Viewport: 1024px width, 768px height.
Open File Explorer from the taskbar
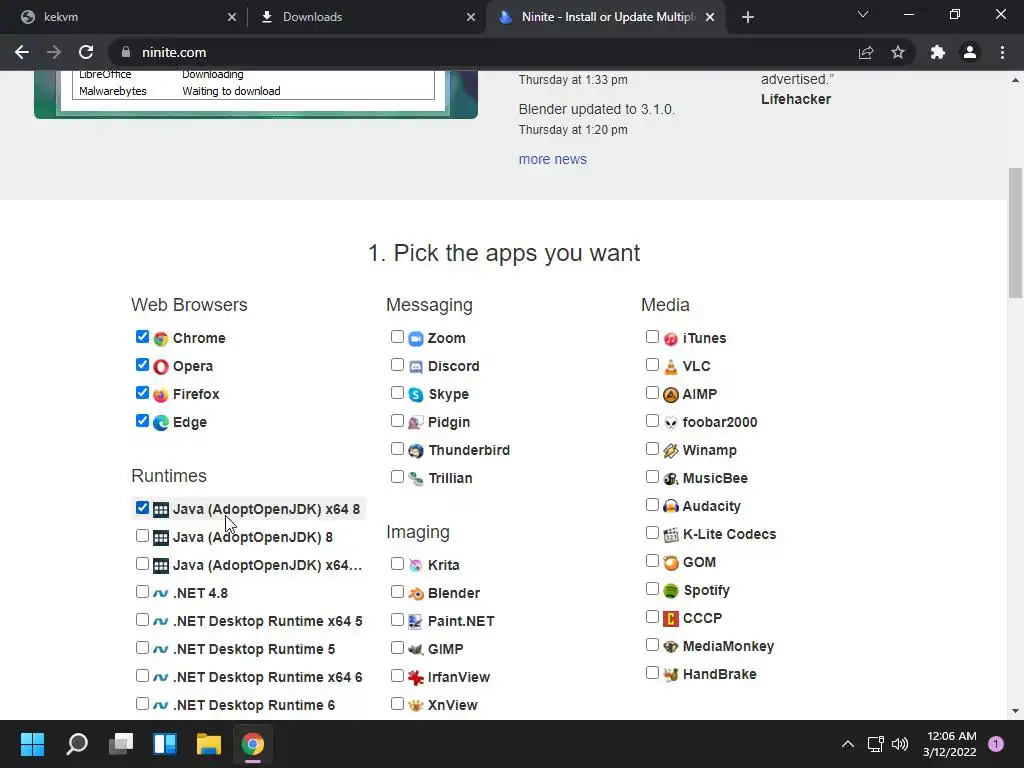tap(209, 744)
